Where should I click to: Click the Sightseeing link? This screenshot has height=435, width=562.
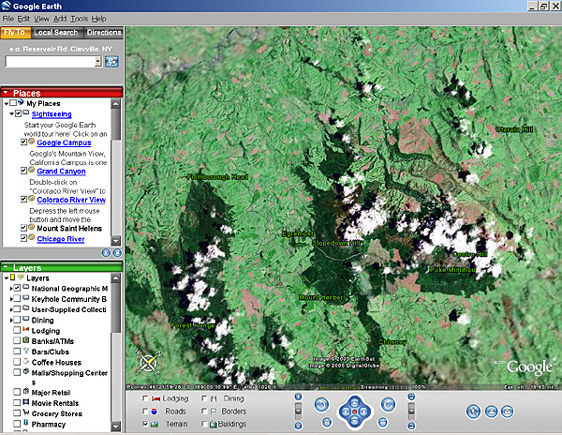pyautogui.click(x=51, y=114)
